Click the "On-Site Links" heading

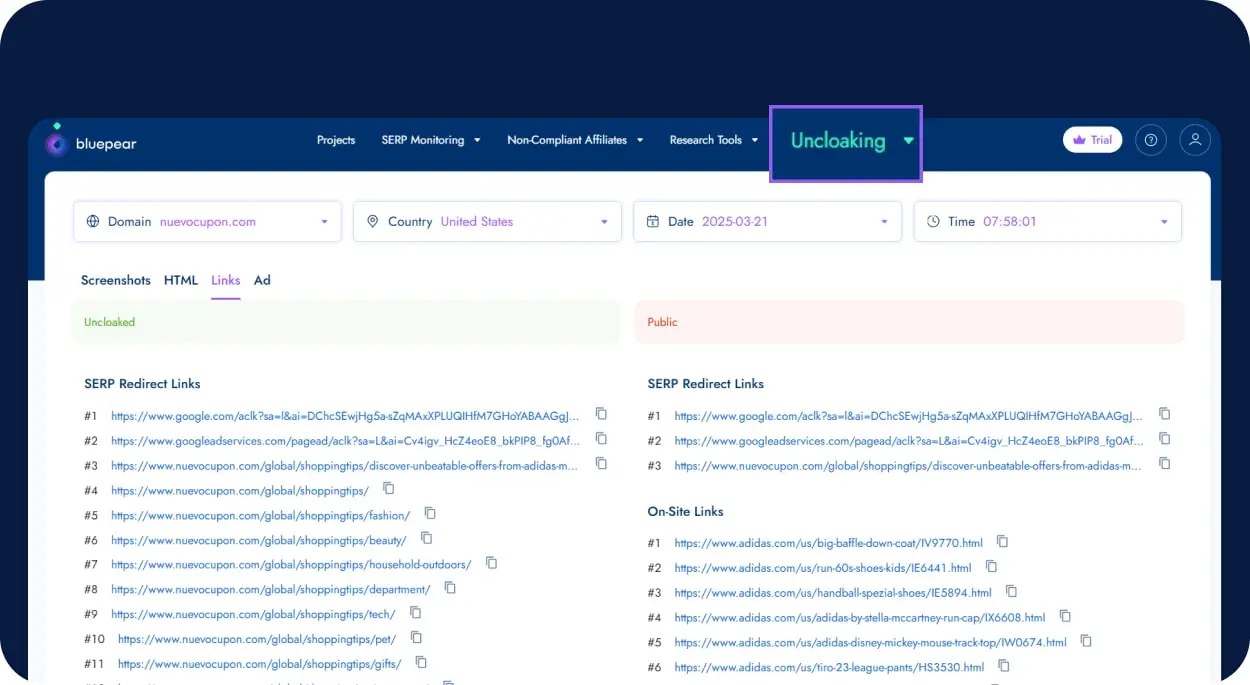685,511
